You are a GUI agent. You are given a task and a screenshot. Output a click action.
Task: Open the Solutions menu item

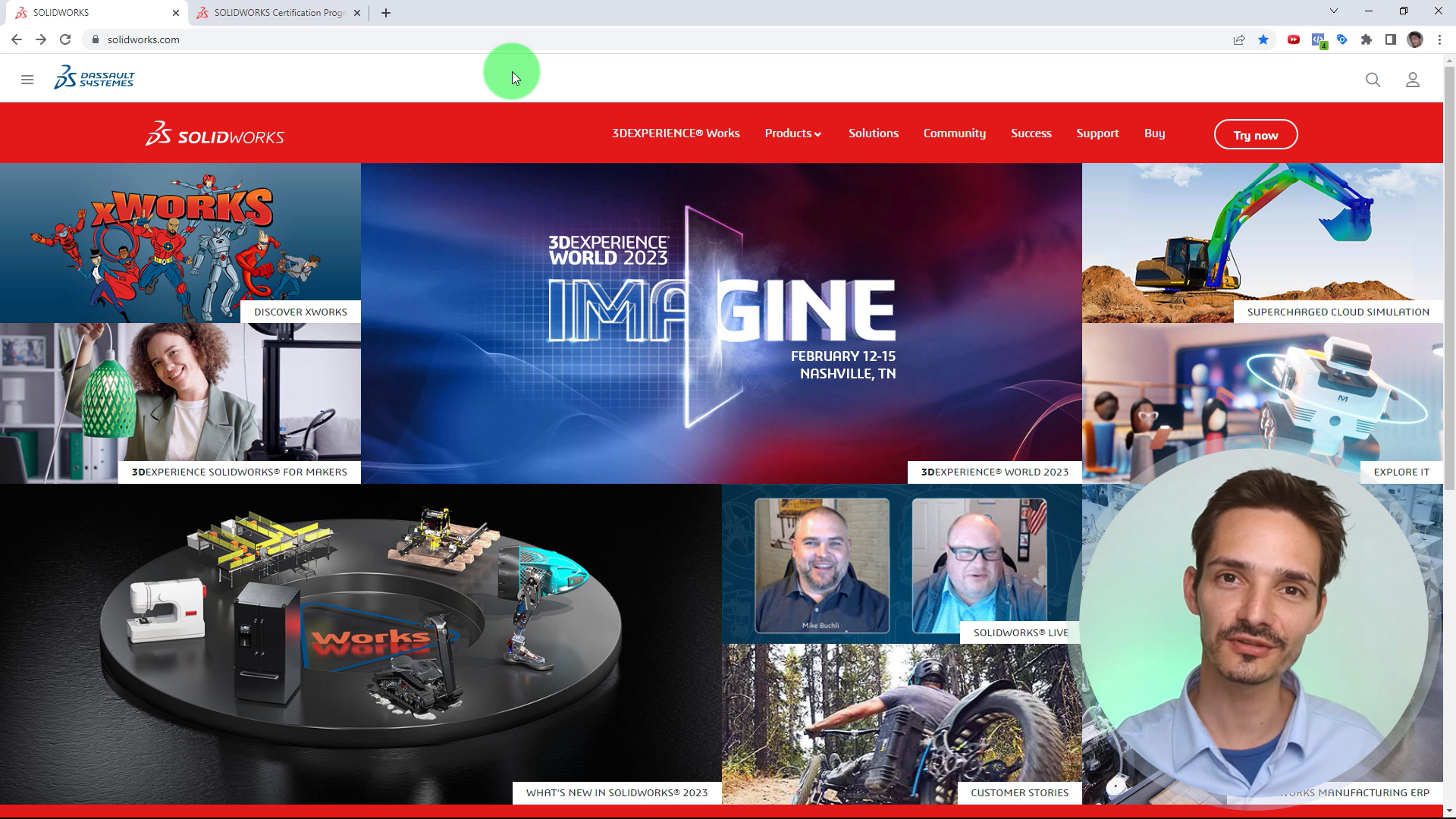(x=874, y=133)
